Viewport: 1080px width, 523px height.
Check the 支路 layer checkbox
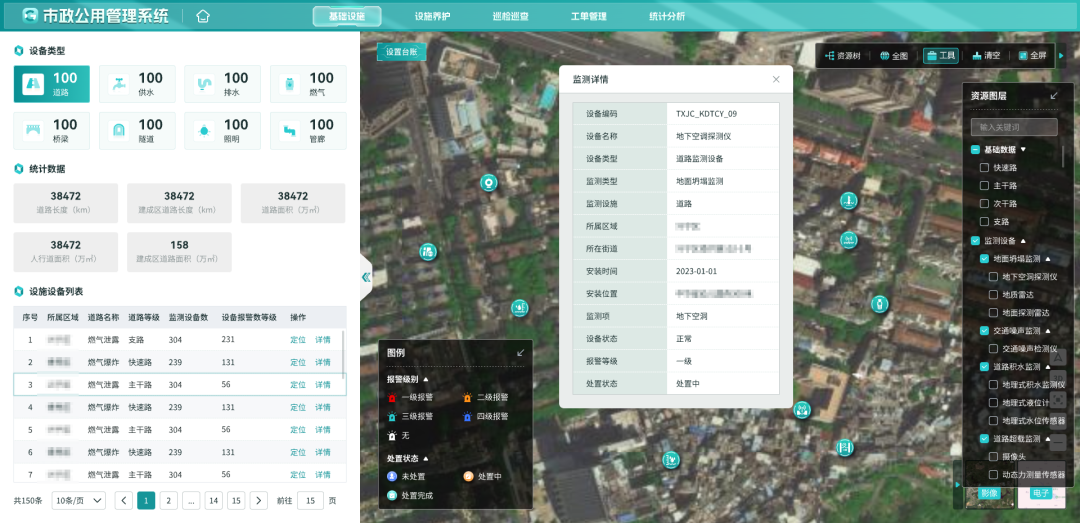pos(984,221)
